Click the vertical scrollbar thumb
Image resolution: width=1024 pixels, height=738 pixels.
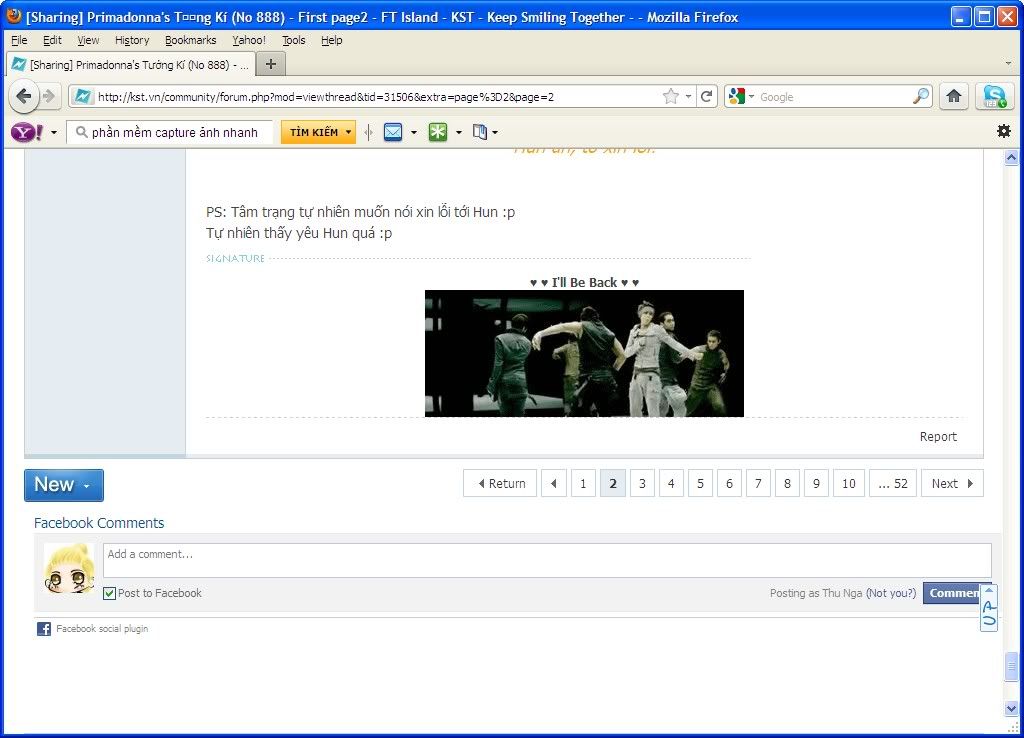[x=1011, y=666]
